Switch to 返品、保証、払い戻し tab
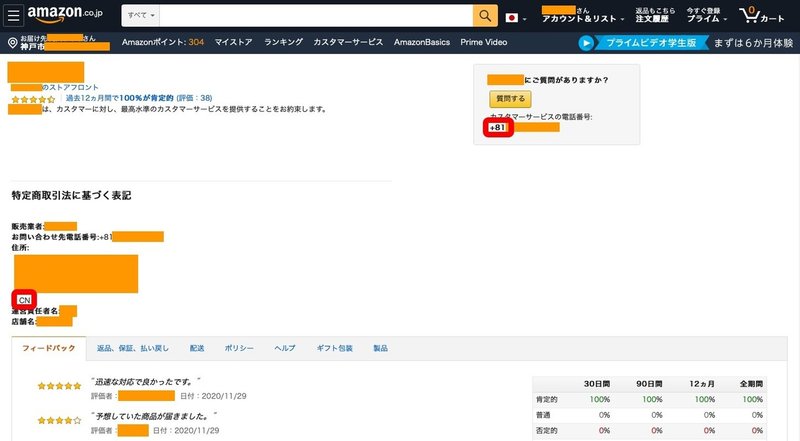Screen dimensions: 800x441 [133, 348]
